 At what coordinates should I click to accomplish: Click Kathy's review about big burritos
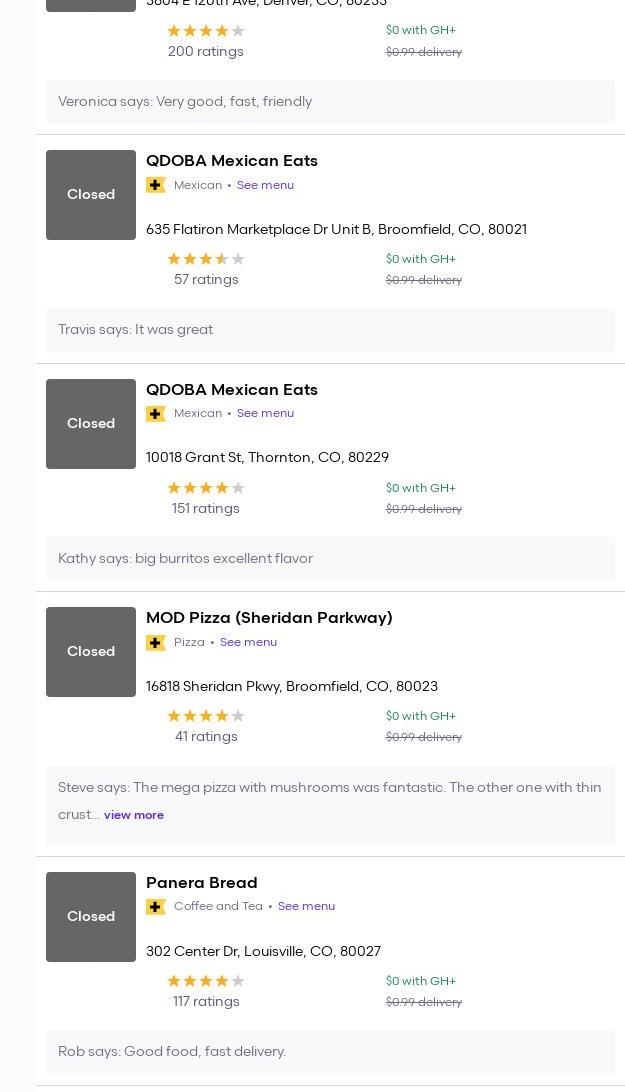tap(186, 559)
